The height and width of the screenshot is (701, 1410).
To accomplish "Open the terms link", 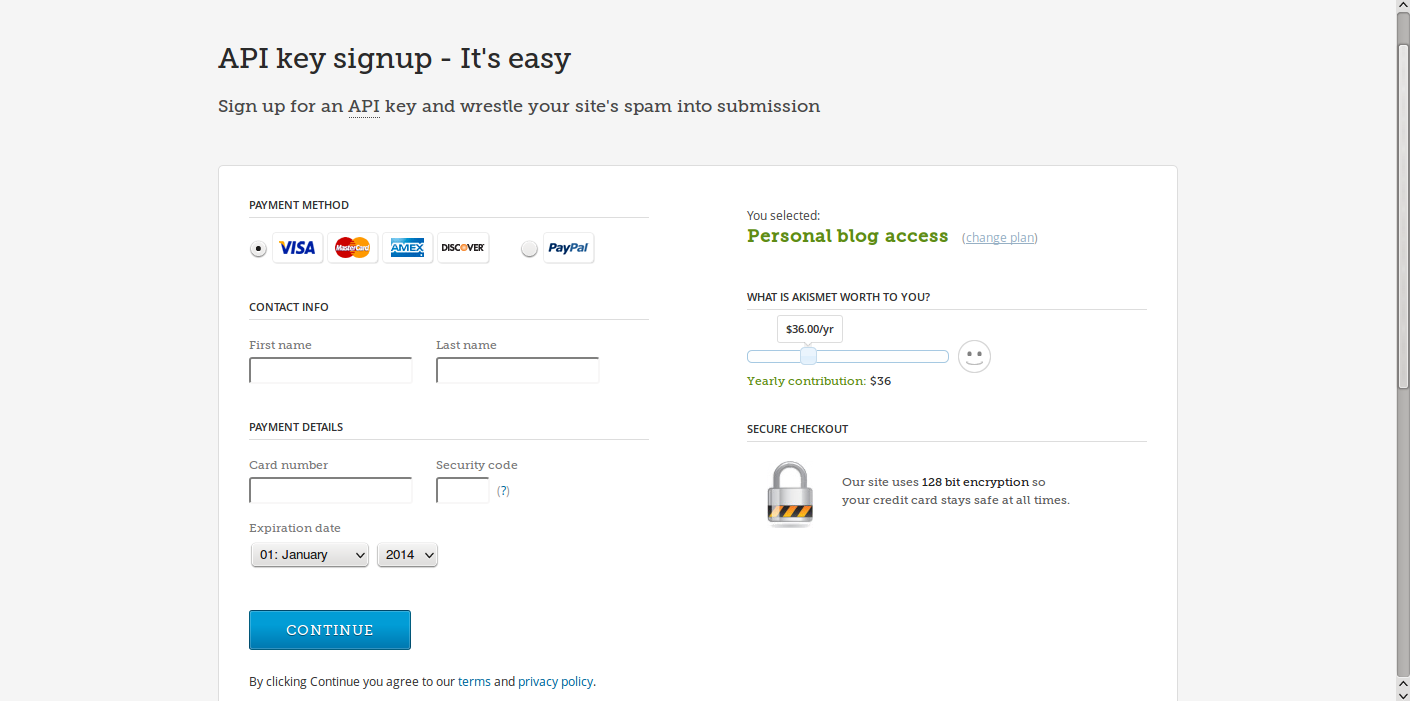I will [x=474, y=682].
